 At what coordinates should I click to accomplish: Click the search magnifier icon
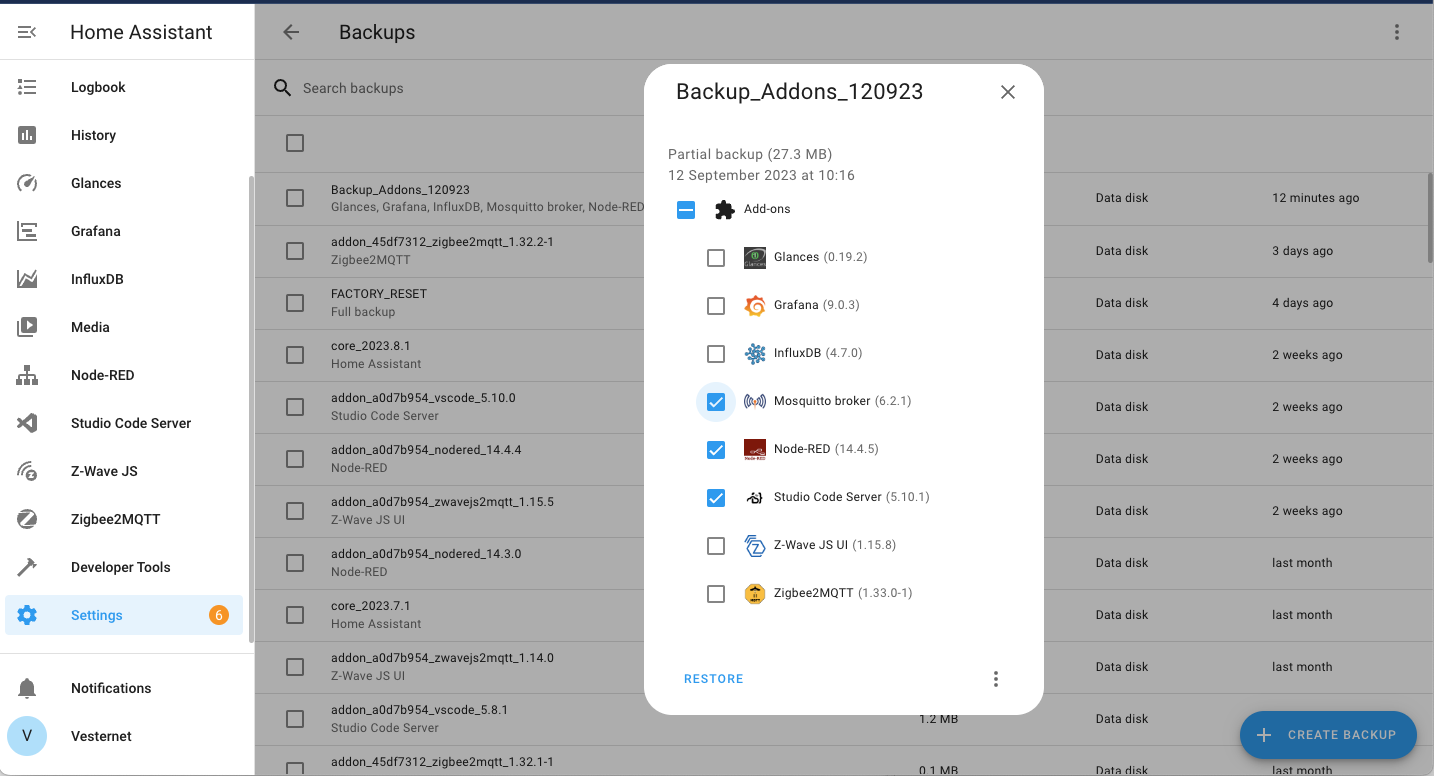pos(283,88)
